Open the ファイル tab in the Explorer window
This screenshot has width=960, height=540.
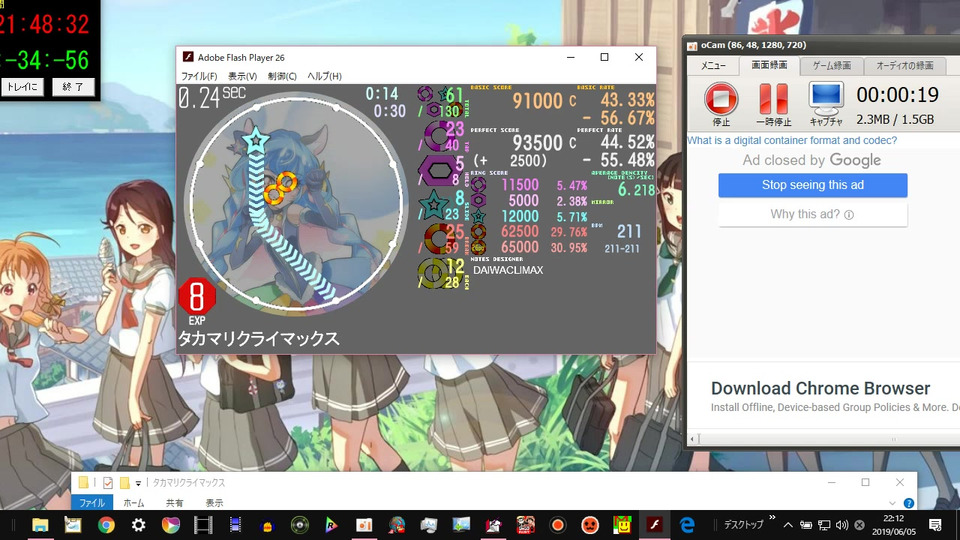pyautogui.click(x=92, y=503)
